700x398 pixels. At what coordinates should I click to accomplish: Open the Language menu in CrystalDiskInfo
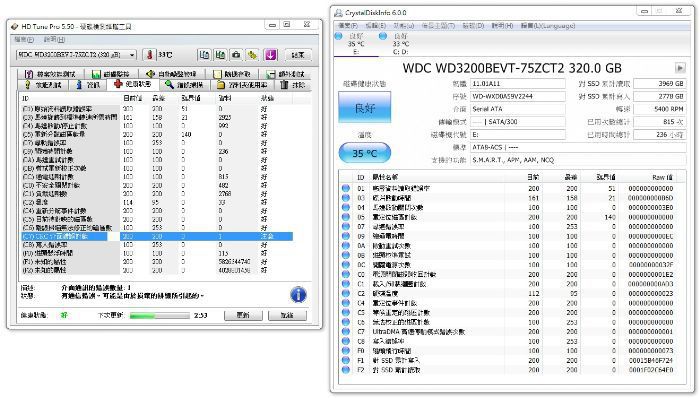click(547, 26)
